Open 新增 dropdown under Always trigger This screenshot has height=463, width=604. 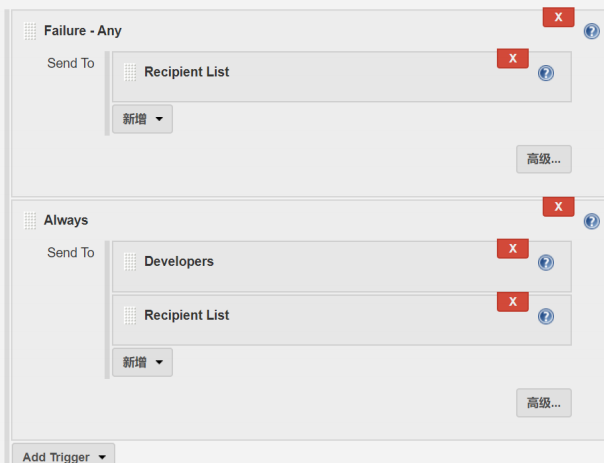pos(142,362)
